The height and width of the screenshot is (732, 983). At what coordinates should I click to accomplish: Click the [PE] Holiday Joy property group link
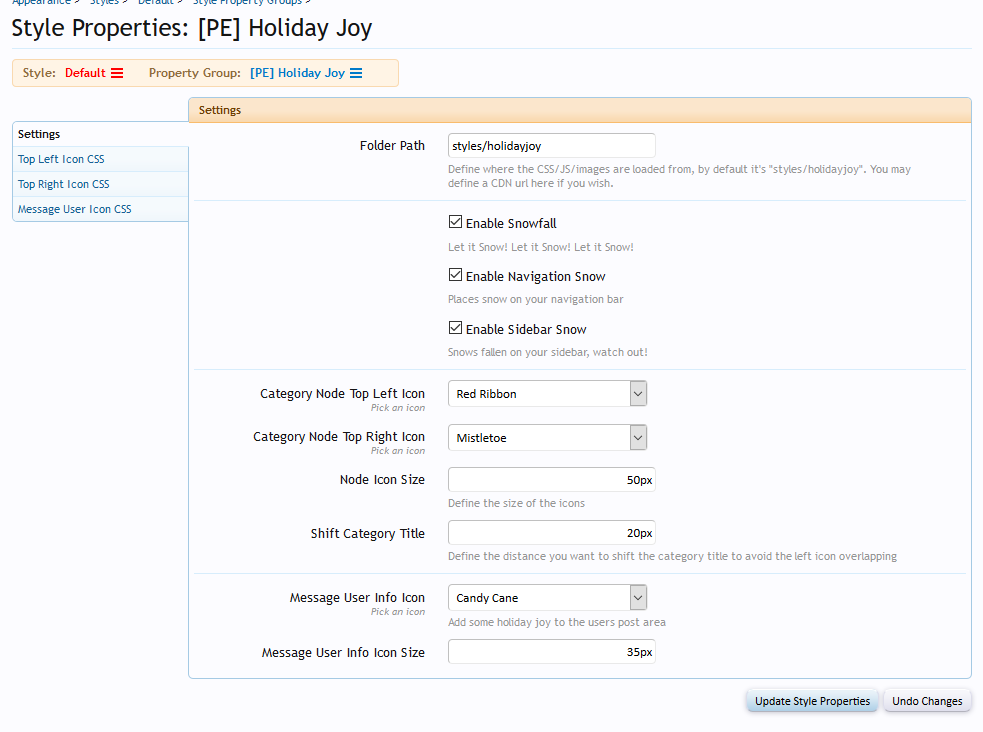pyautogui.click(x=297, y=73)
